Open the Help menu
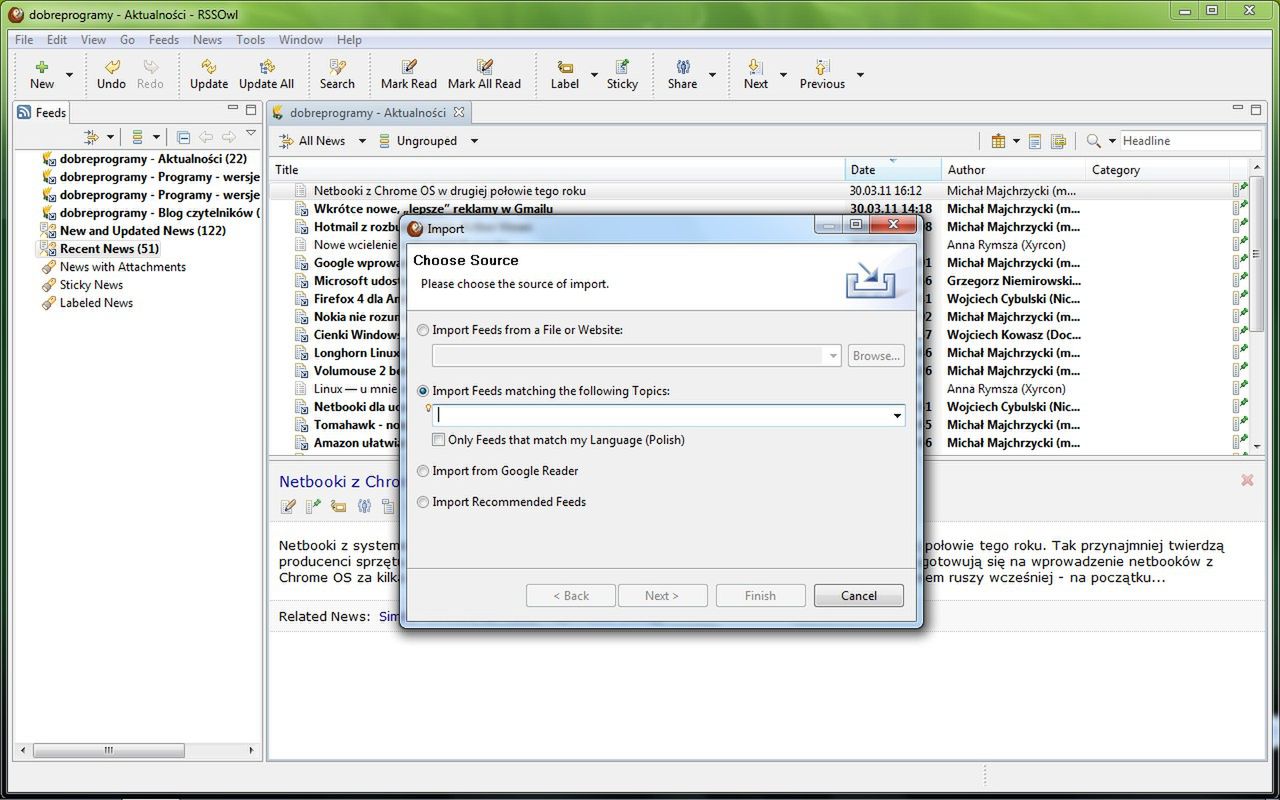 pyautogui.click(x=349, y=40)
